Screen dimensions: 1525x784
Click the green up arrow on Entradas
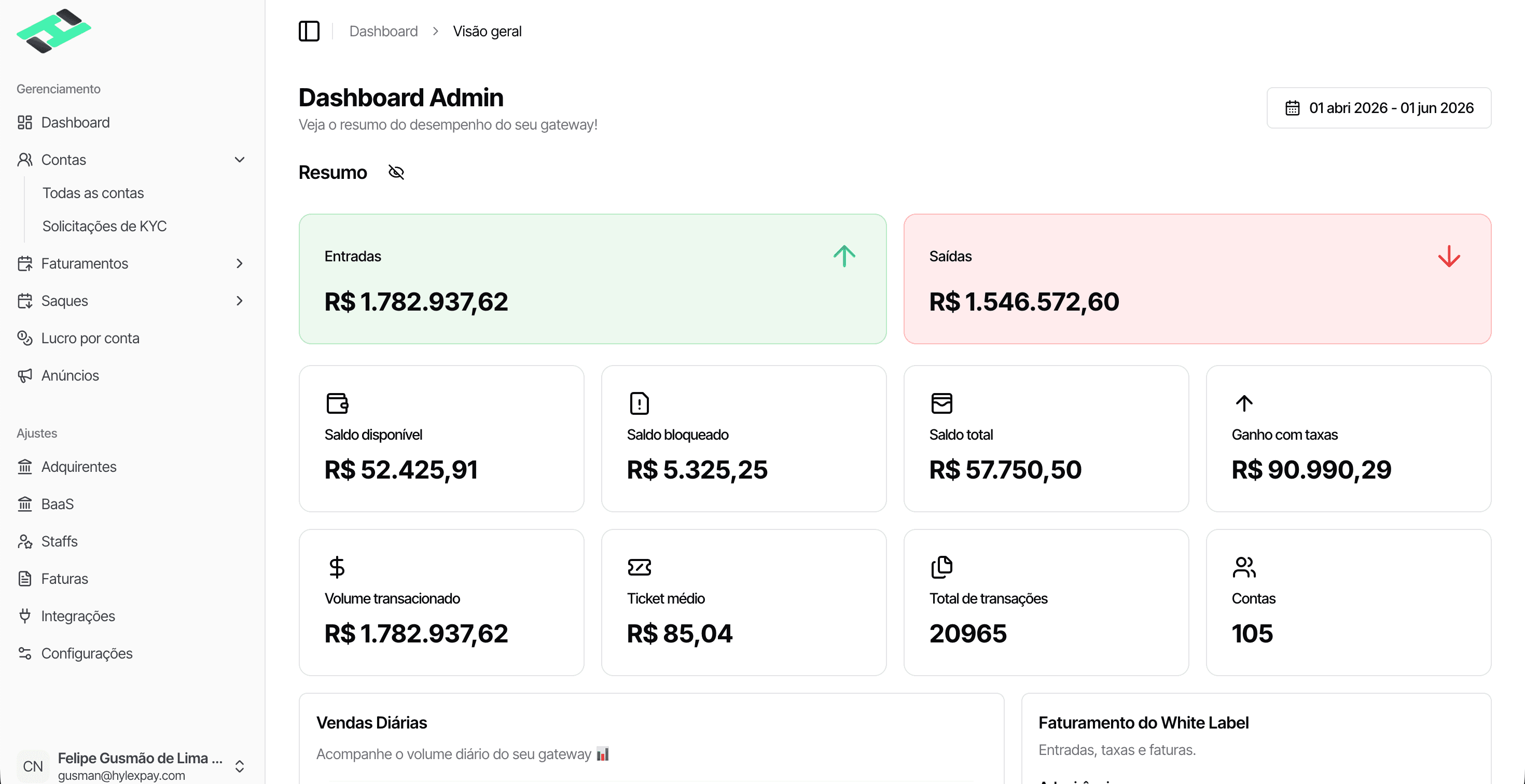click(x=844, y=256)
